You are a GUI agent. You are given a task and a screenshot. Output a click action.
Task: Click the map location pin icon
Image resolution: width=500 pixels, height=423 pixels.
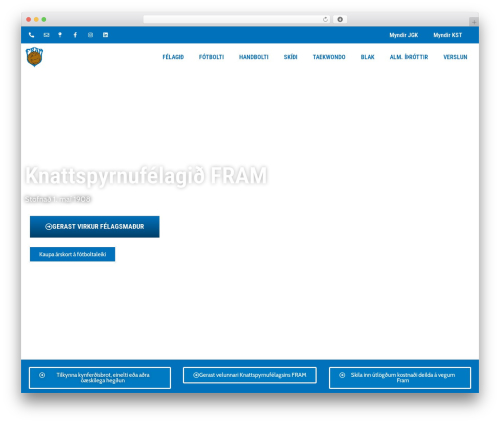[60, 35]
